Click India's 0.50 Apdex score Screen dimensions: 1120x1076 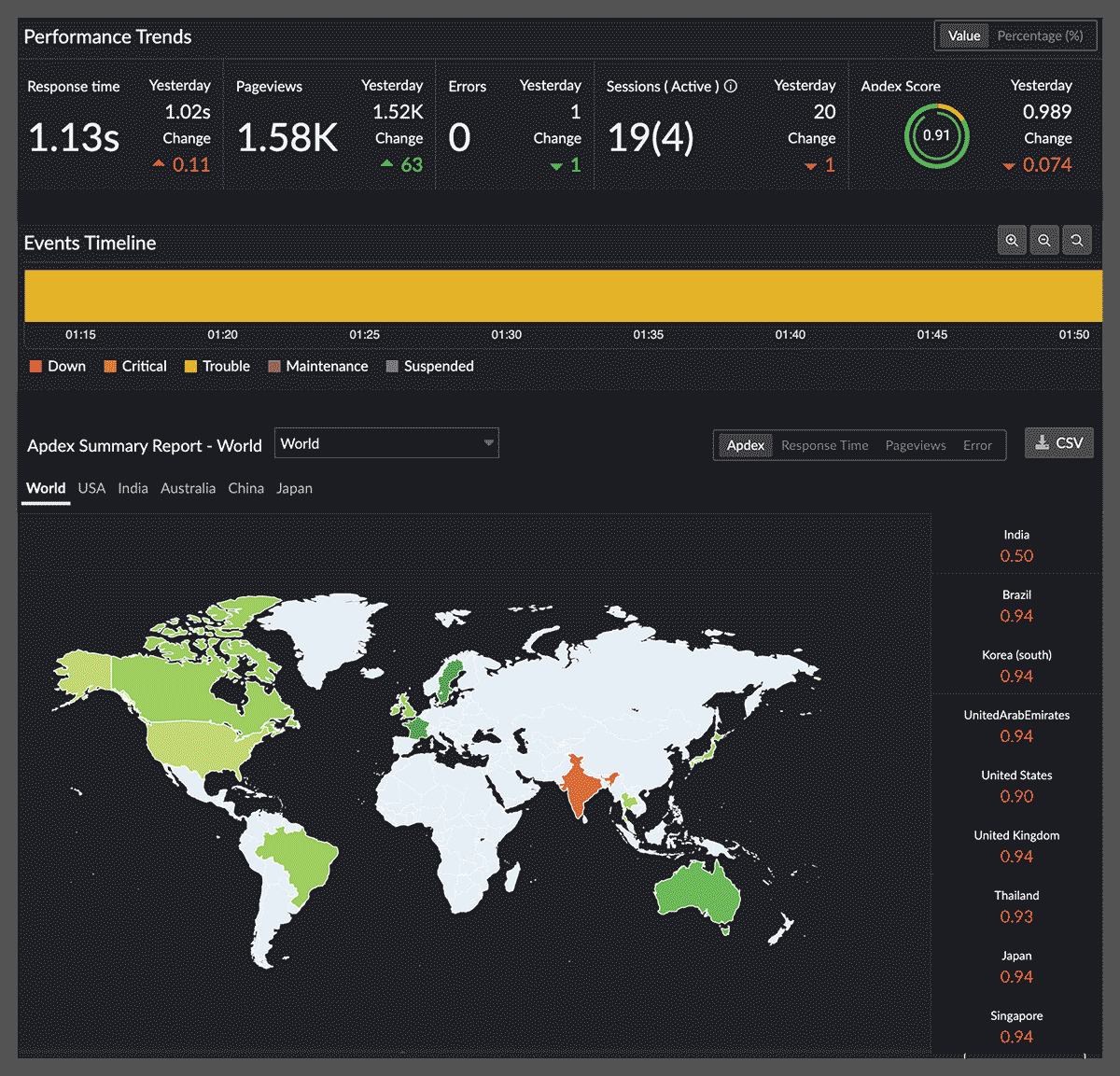(1016, 555)
